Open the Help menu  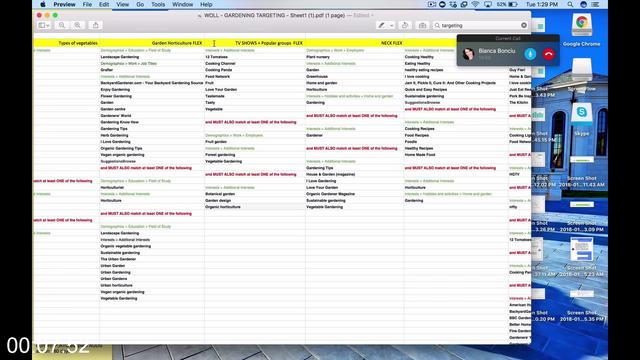pos(206,4)
